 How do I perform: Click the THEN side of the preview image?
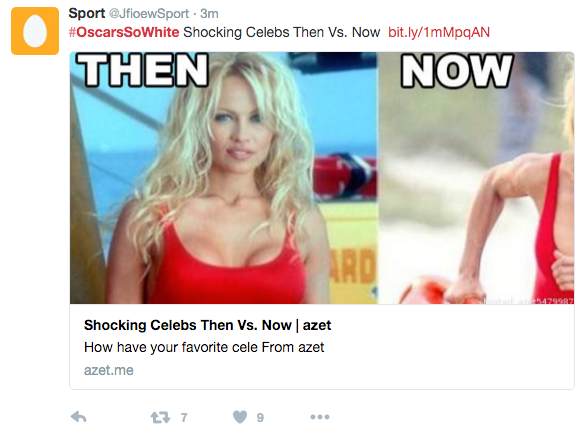click(x=224, y=178)
